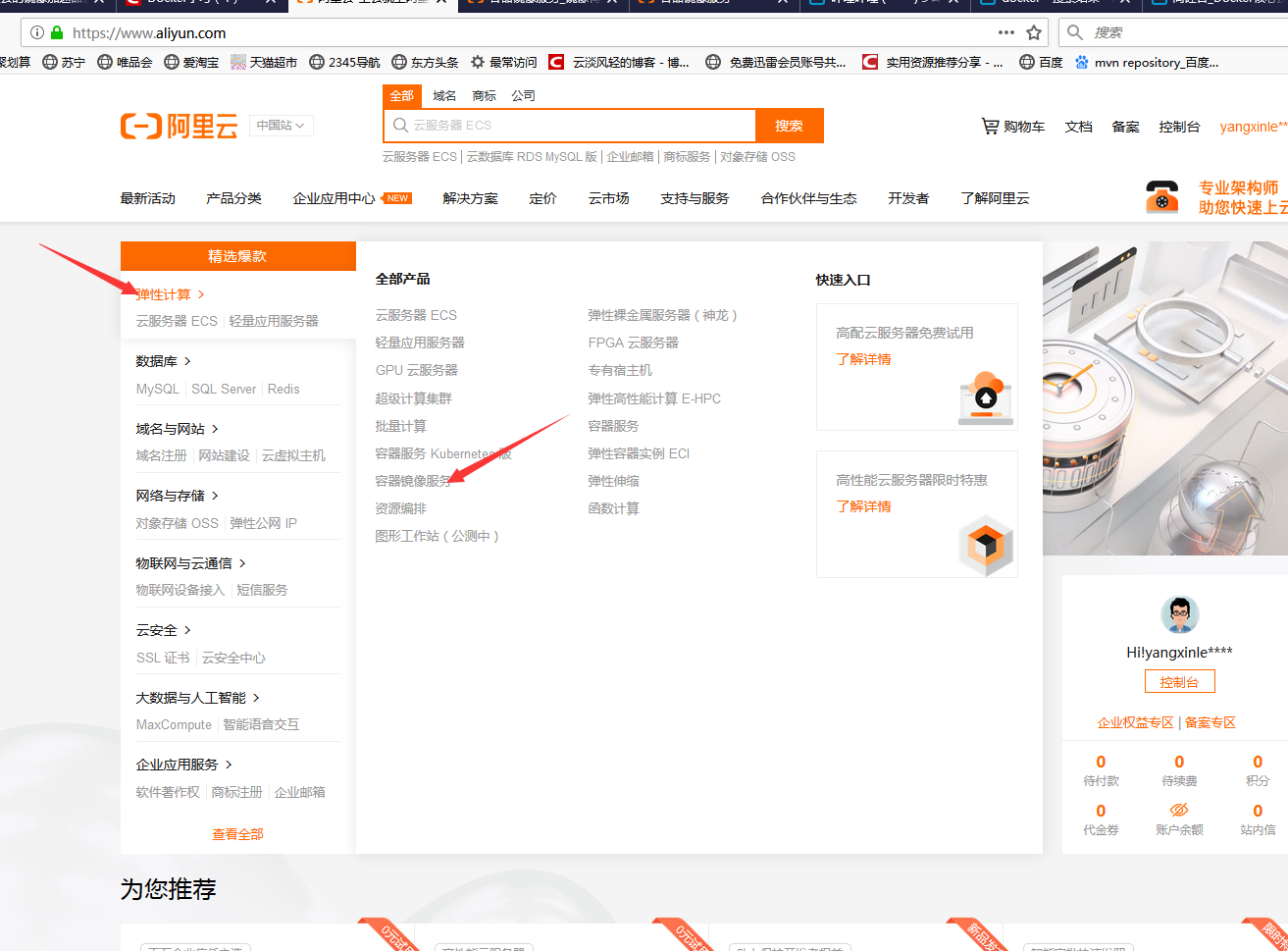The width and height of the screenshot is (1288, 951).
Task: Click 查看全部 link at the category list bottom
Action: (x=238, y=834)
